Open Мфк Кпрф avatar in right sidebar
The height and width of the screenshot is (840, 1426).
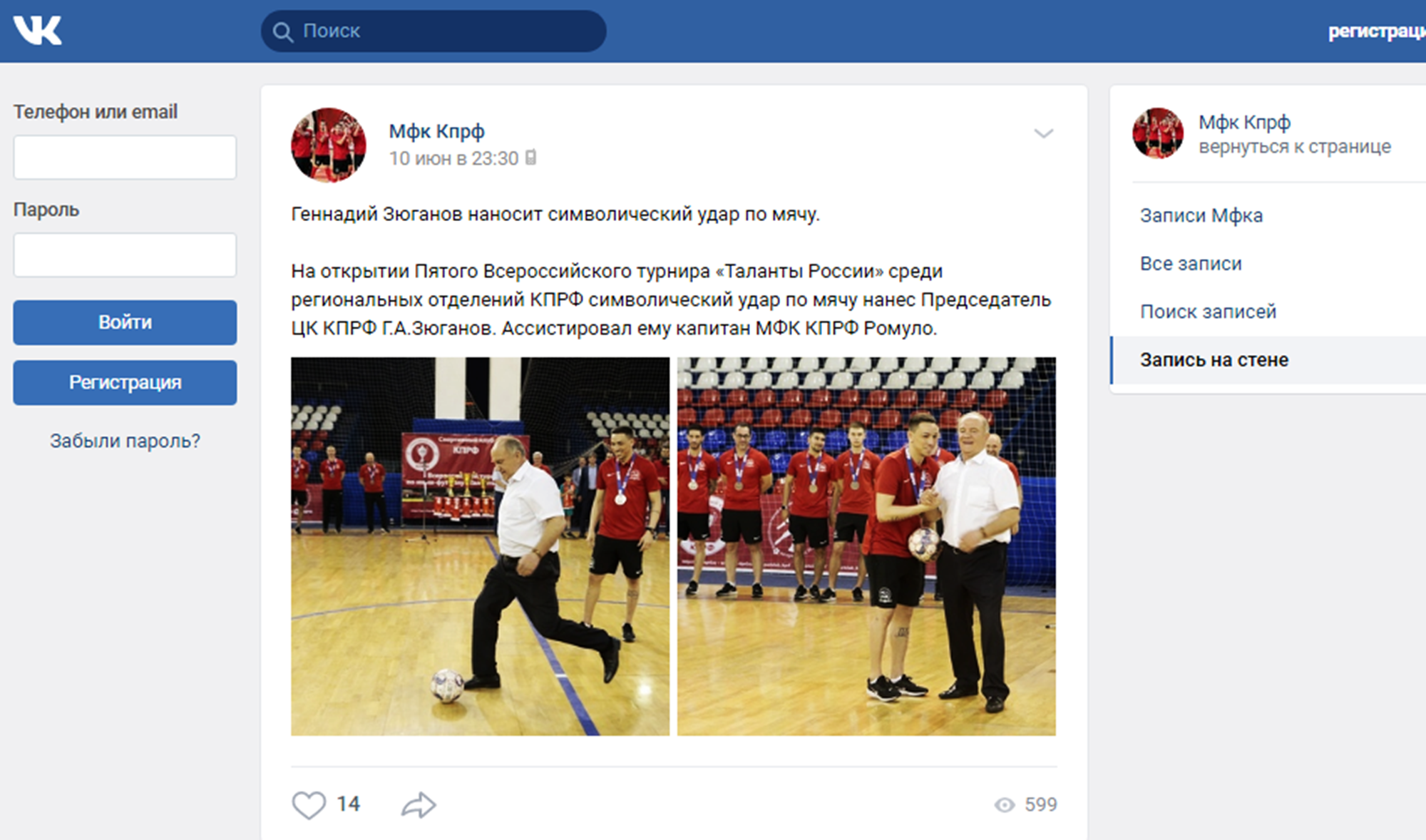point(1158,133)
